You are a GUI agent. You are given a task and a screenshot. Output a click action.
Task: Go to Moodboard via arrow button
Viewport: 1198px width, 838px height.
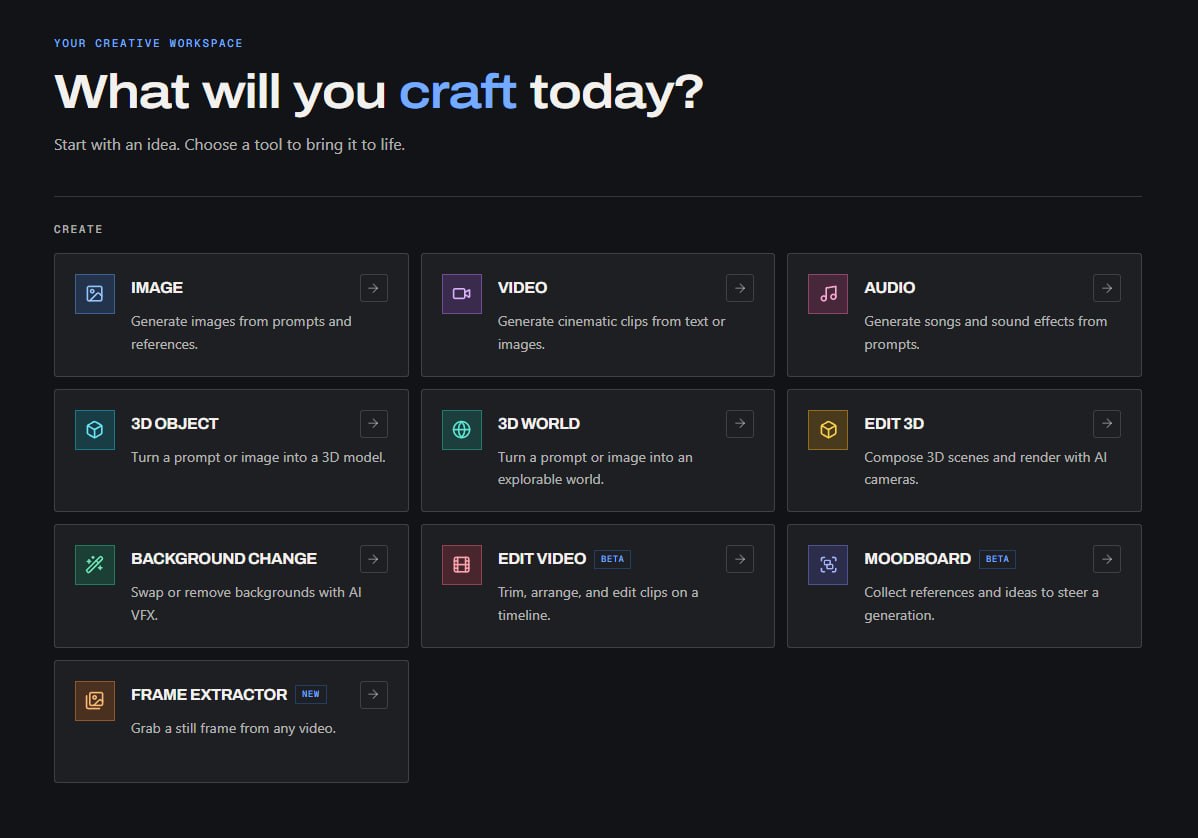(1106, 559)
